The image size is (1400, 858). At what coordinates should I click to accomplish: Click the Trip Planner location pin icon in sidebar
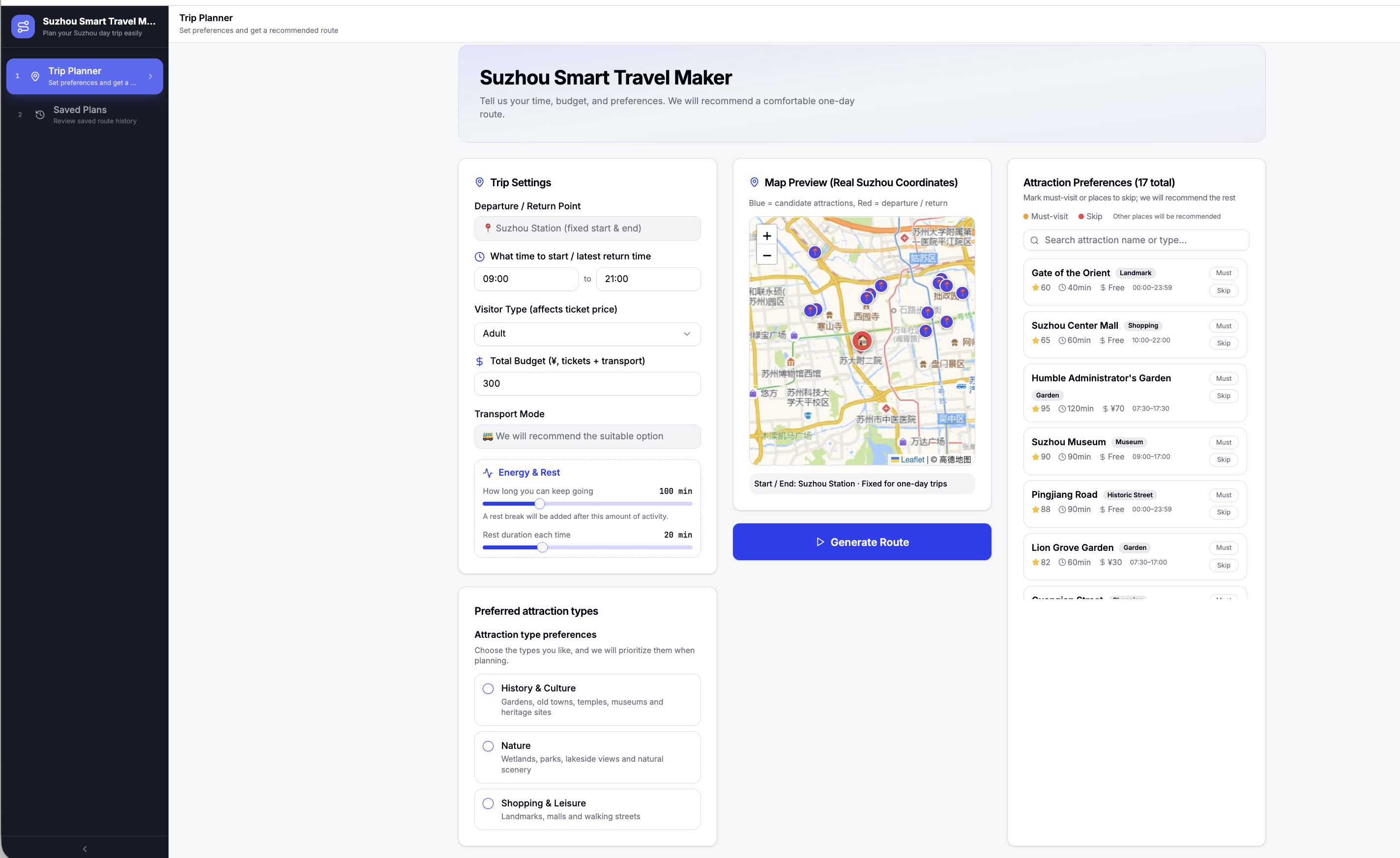[x=35, y=76]
